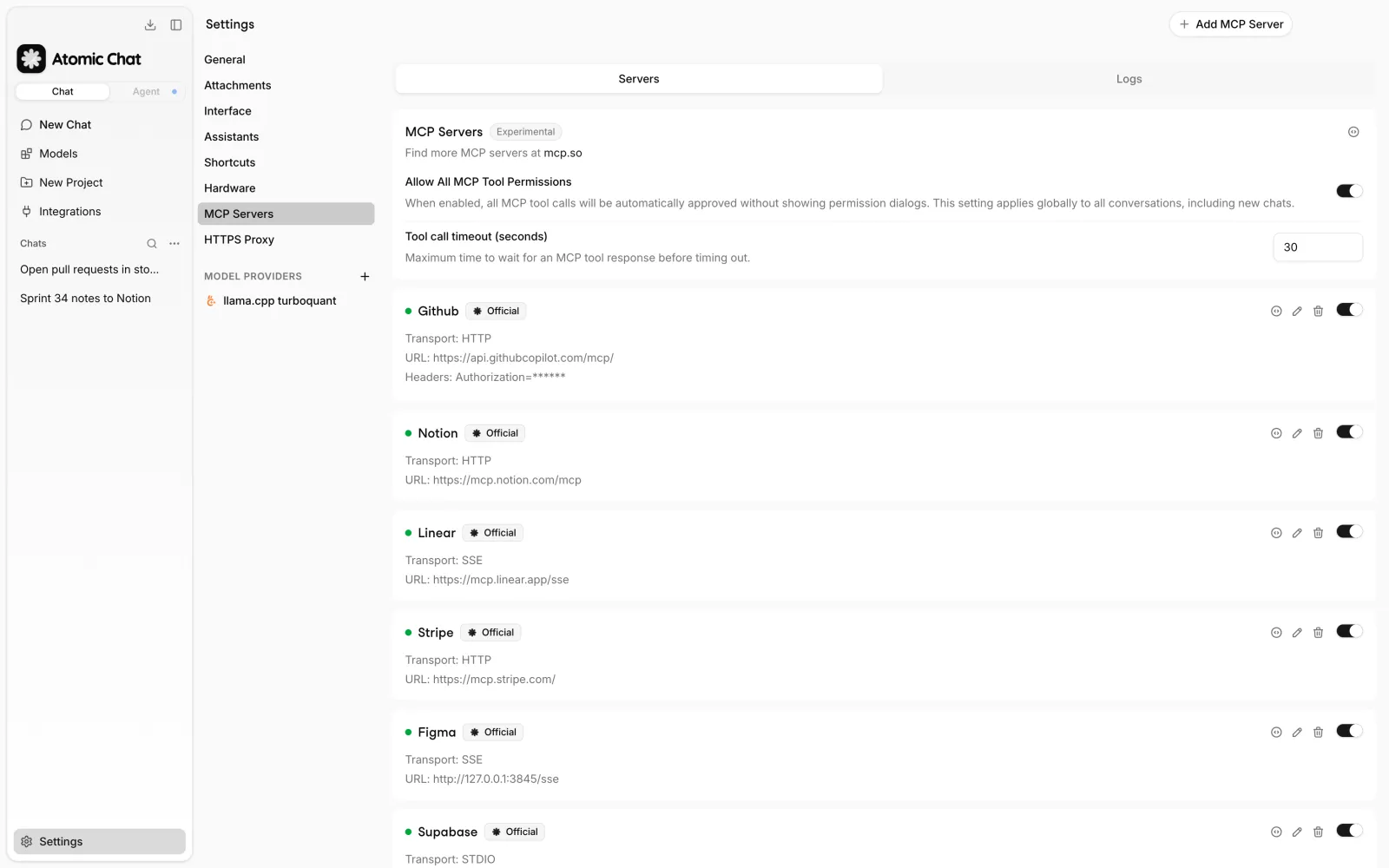Collapse the sidebar with the panel icon
This screenshot has width=1389, height=868.
pyautogui.click(x=176, y=25)
